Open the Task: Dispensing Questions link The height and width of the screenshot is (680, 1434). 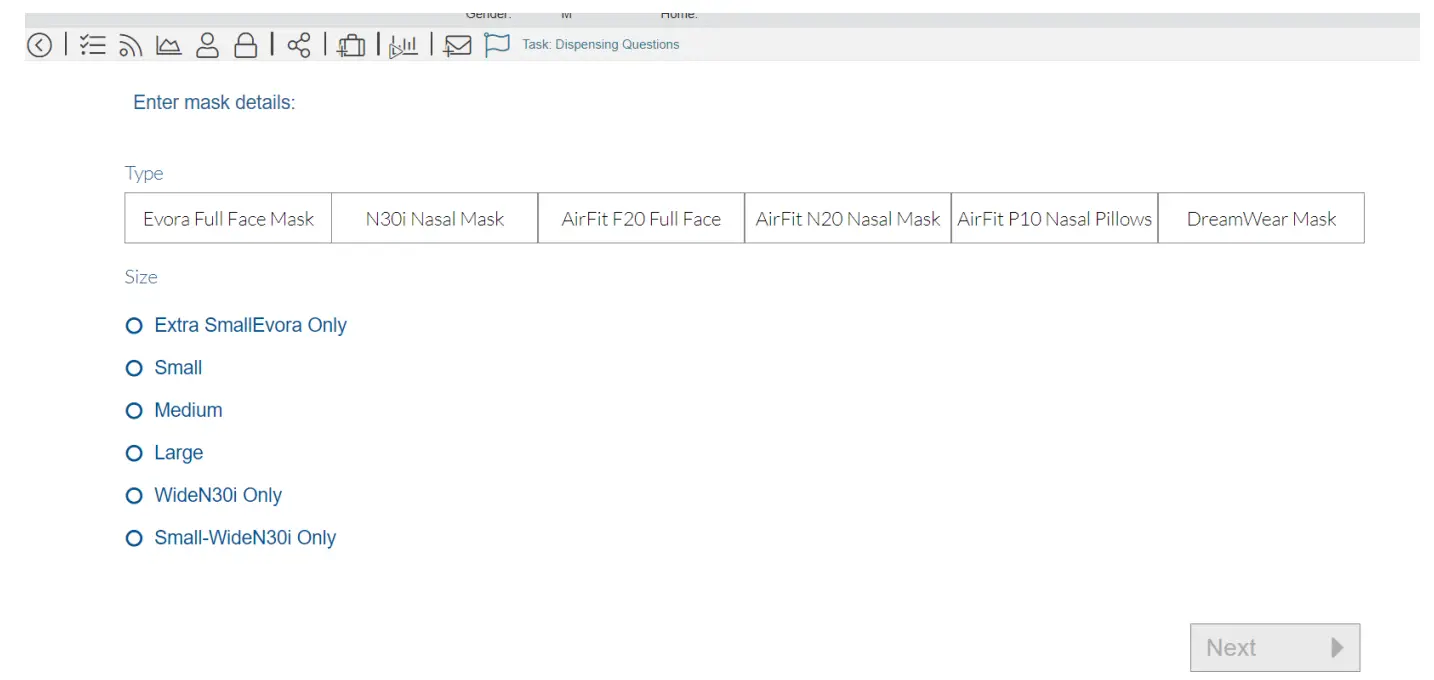[600, 45]
